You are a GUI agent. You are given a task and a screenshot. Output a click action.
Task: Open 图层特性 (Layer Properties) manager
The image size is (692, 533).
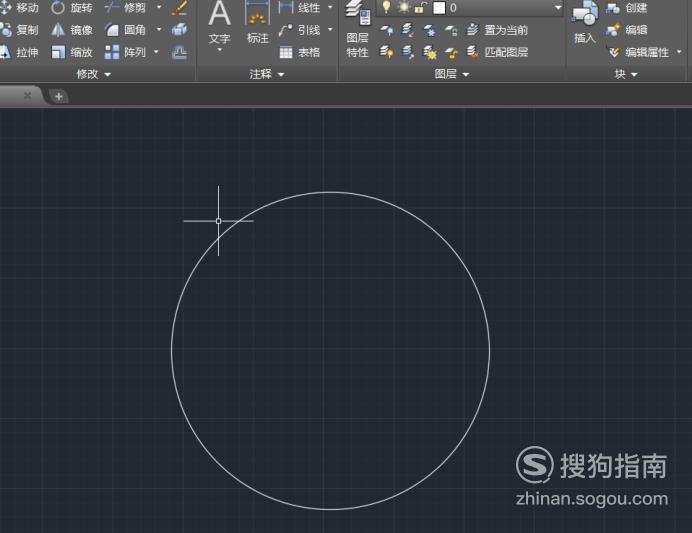point(357,30)
